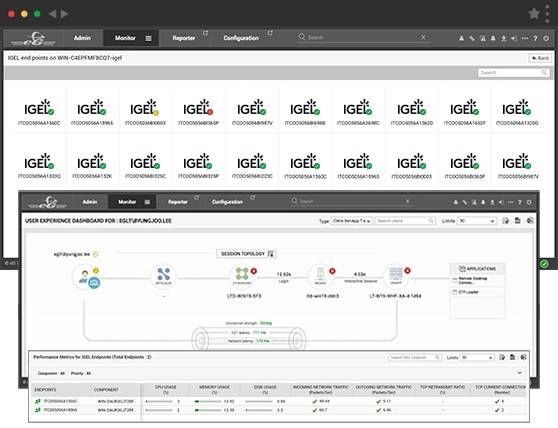Open Reporter pop-out icon in back window
This screenshot has height=428, width=558.
click(205, 33)
